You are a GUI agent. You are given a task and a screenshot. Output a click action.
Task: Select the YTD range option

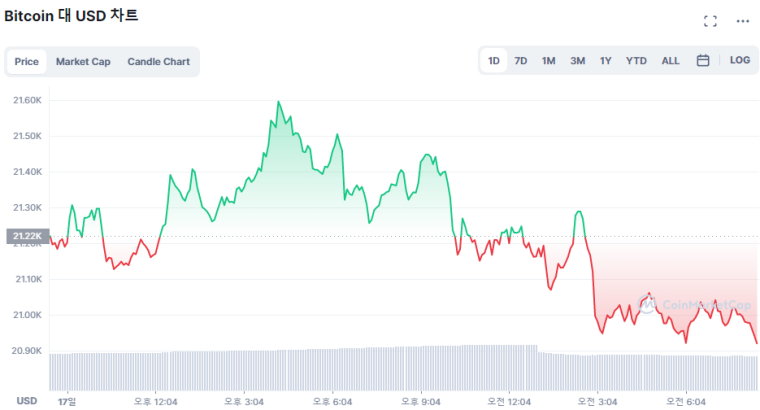click(636, 61)
